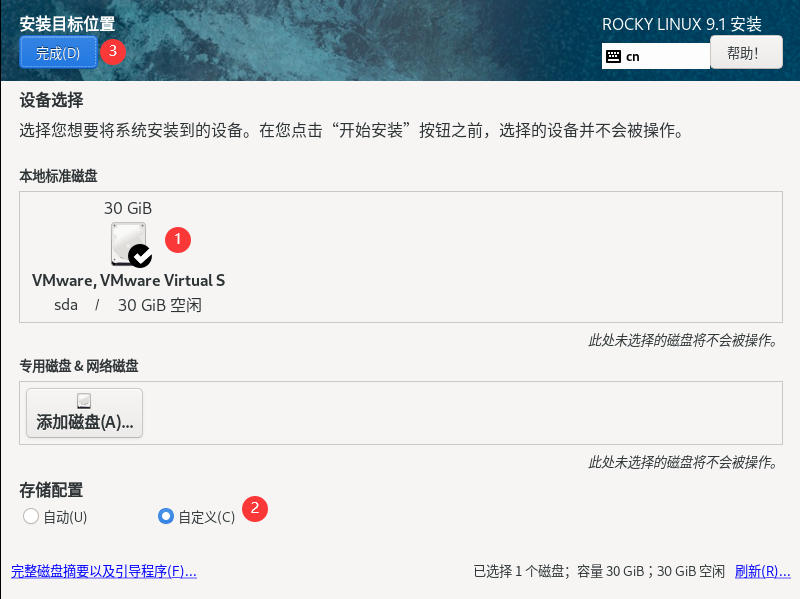
Task: Click 添加磁盘(A)... to add a disk
Action: coord(85,413)
